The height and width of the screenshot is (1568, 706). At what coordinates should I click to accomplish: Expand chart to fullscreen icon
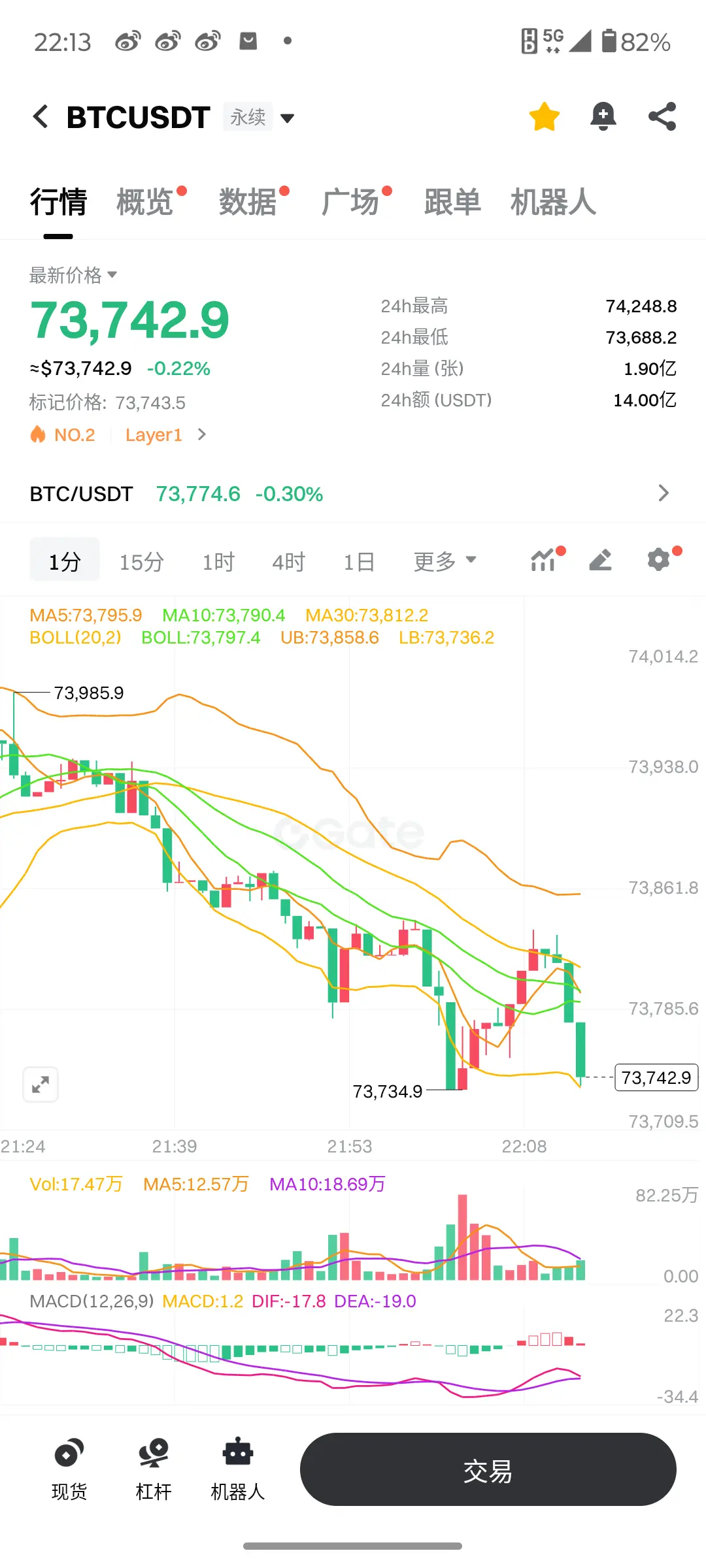[x=41, y=1085]
